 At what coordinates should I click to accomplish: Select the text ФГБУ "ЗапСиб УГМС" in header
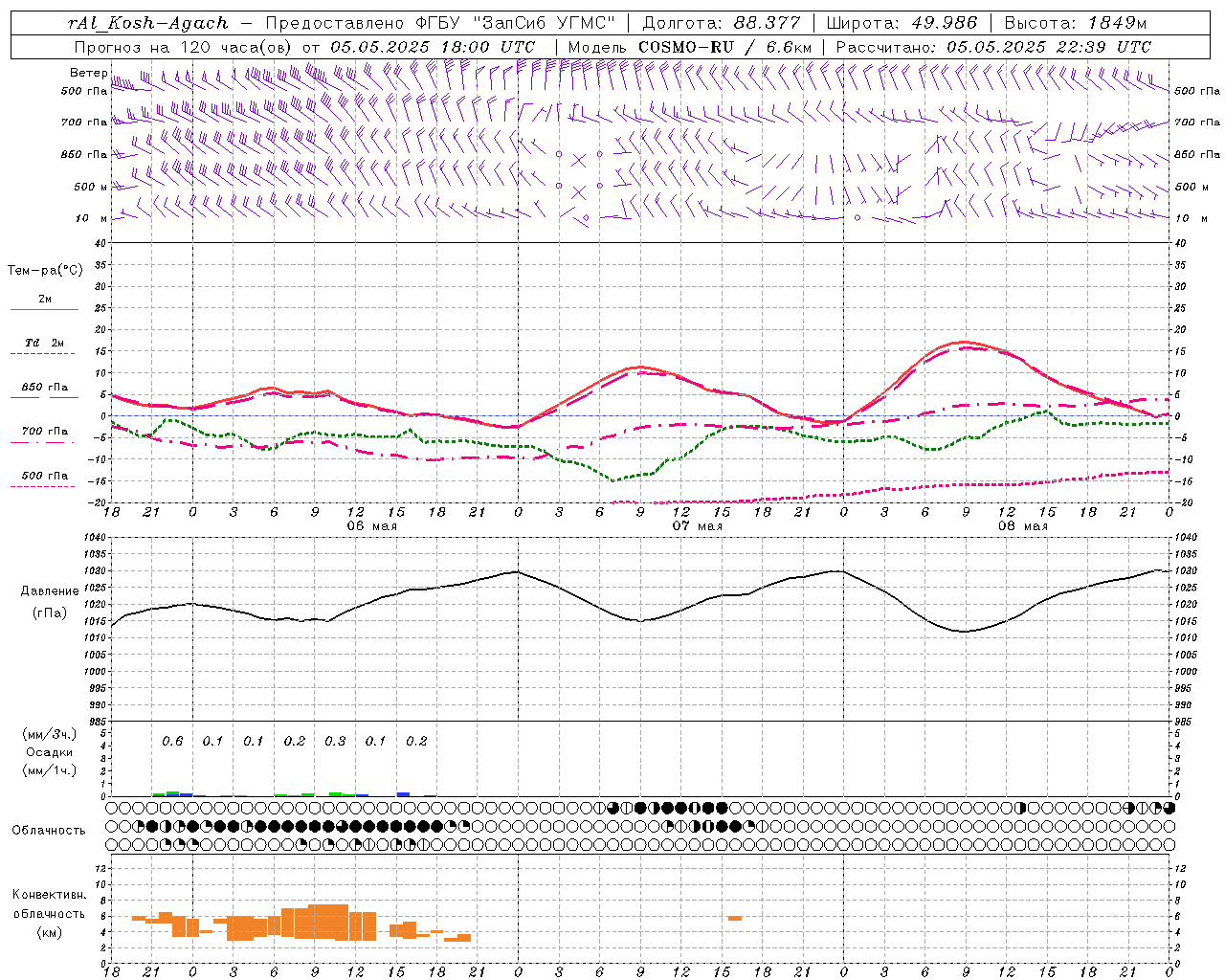515,23
